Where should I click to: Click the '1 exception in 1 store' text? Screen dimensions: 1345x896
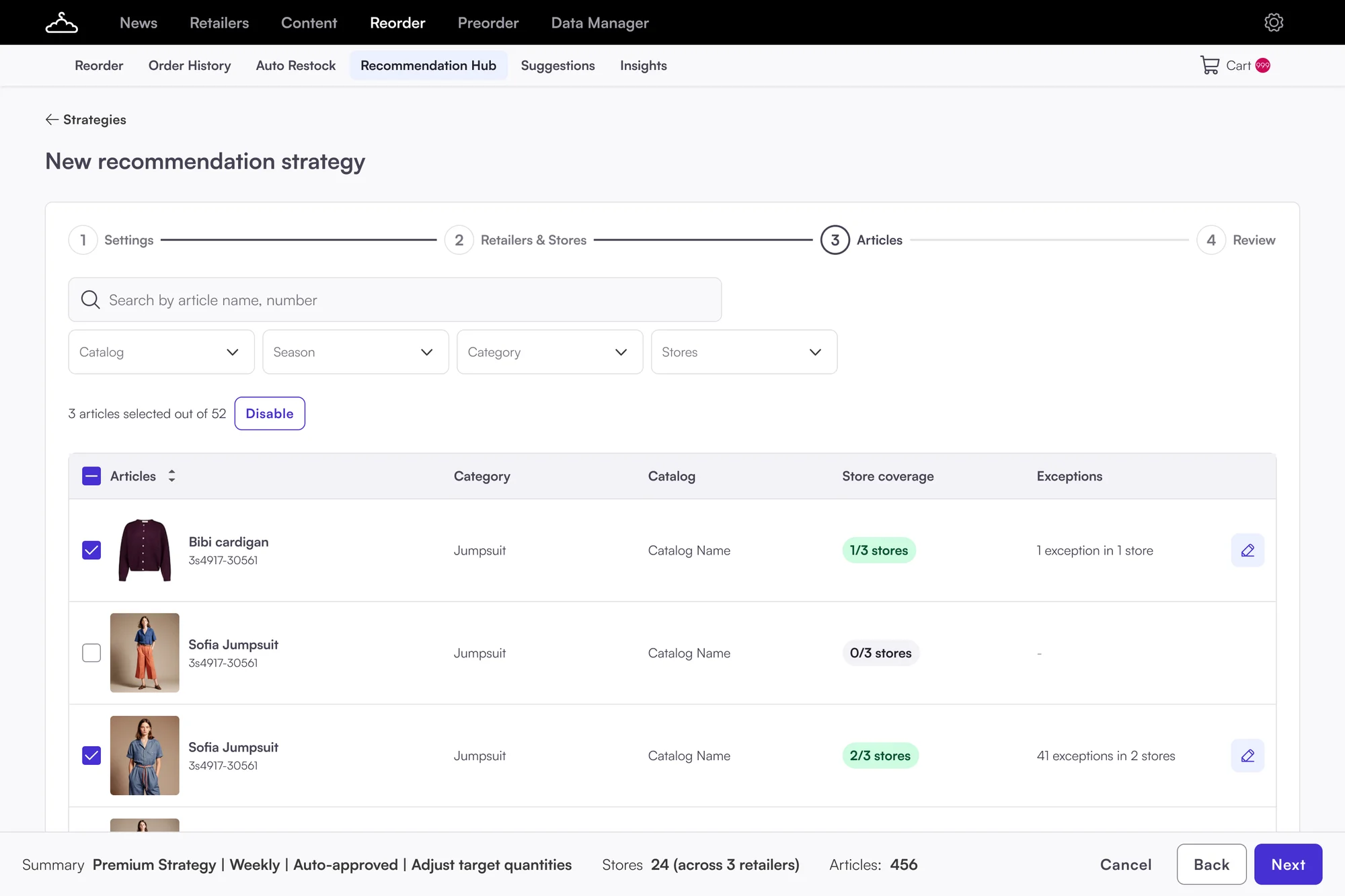1095,551
